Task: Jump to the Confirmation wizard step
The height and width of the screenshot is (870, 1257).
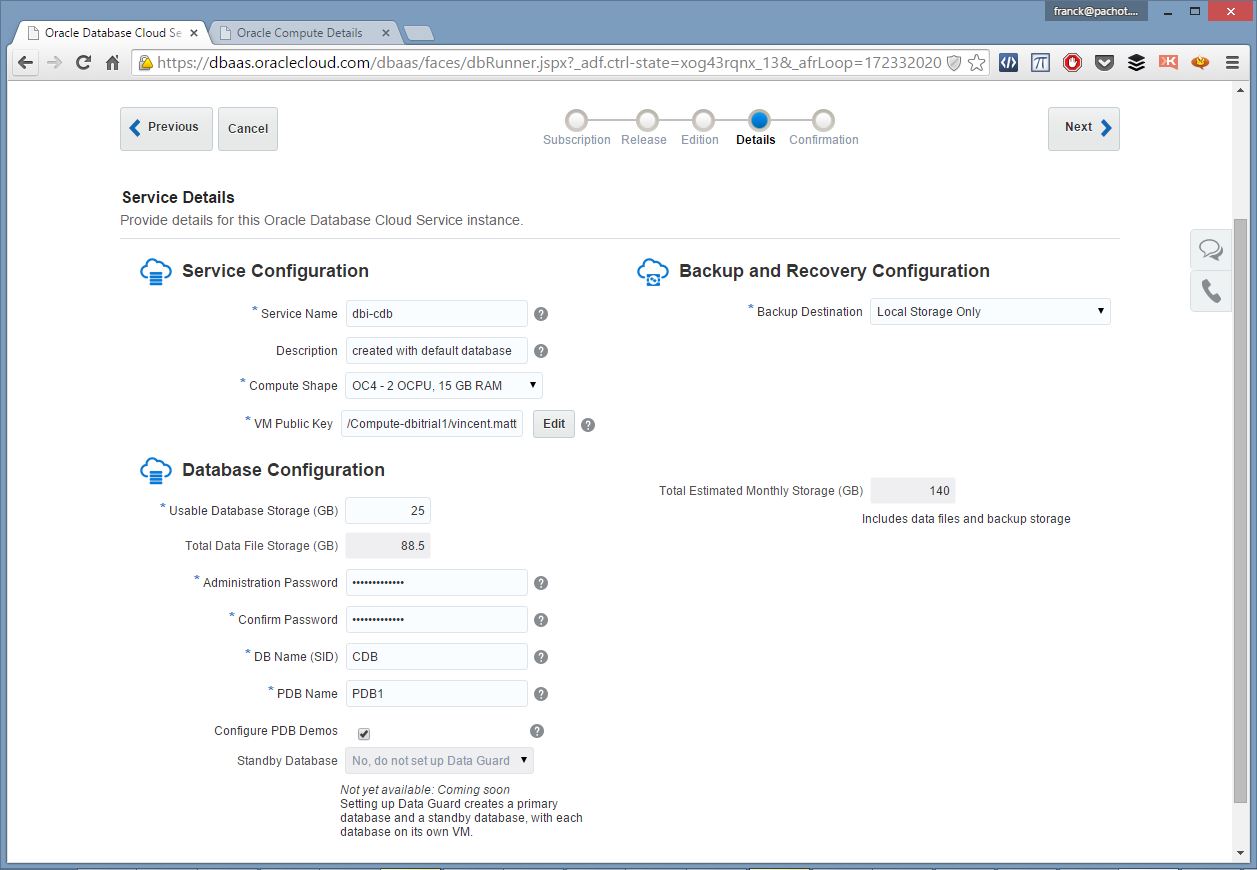Action: point(823,121)
